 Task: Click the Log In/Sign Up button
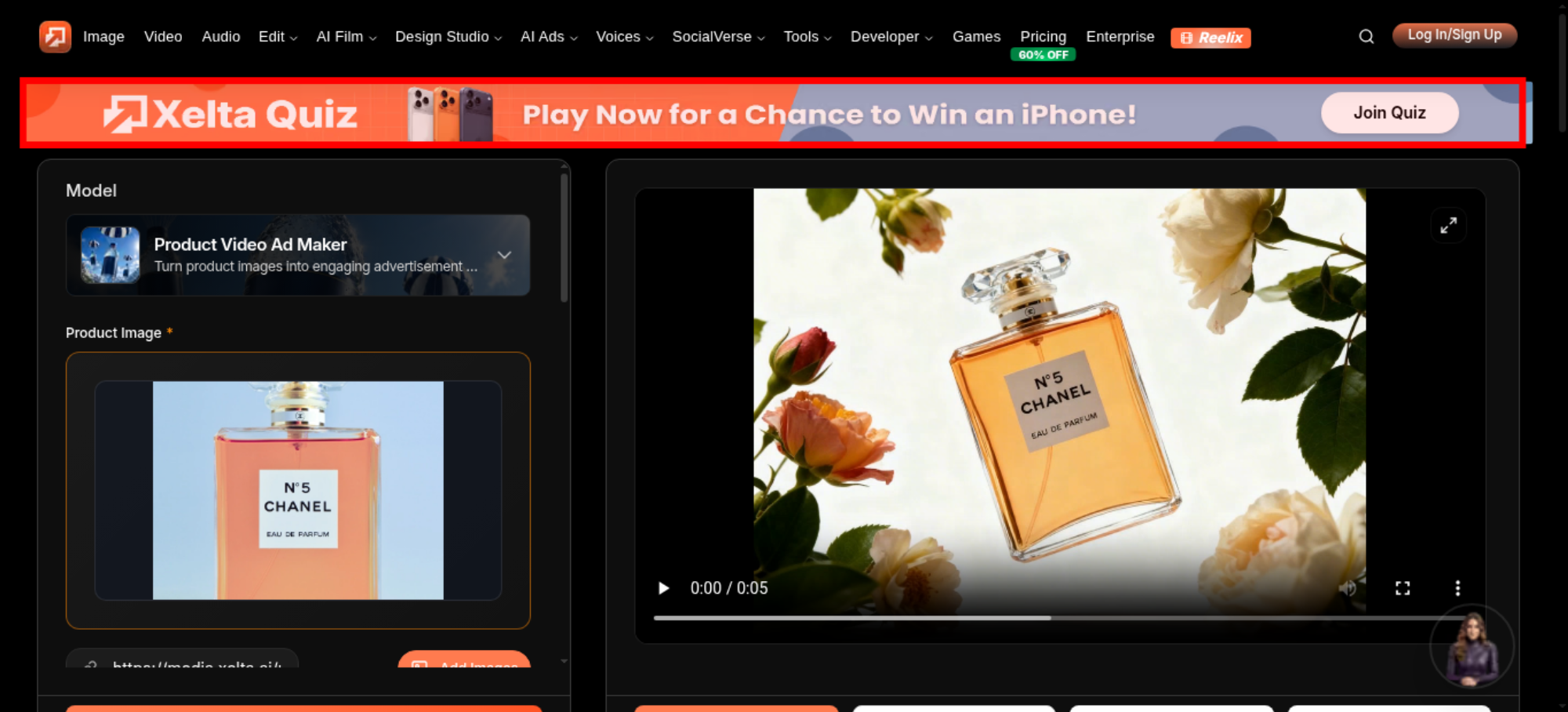click(1454, 35)
